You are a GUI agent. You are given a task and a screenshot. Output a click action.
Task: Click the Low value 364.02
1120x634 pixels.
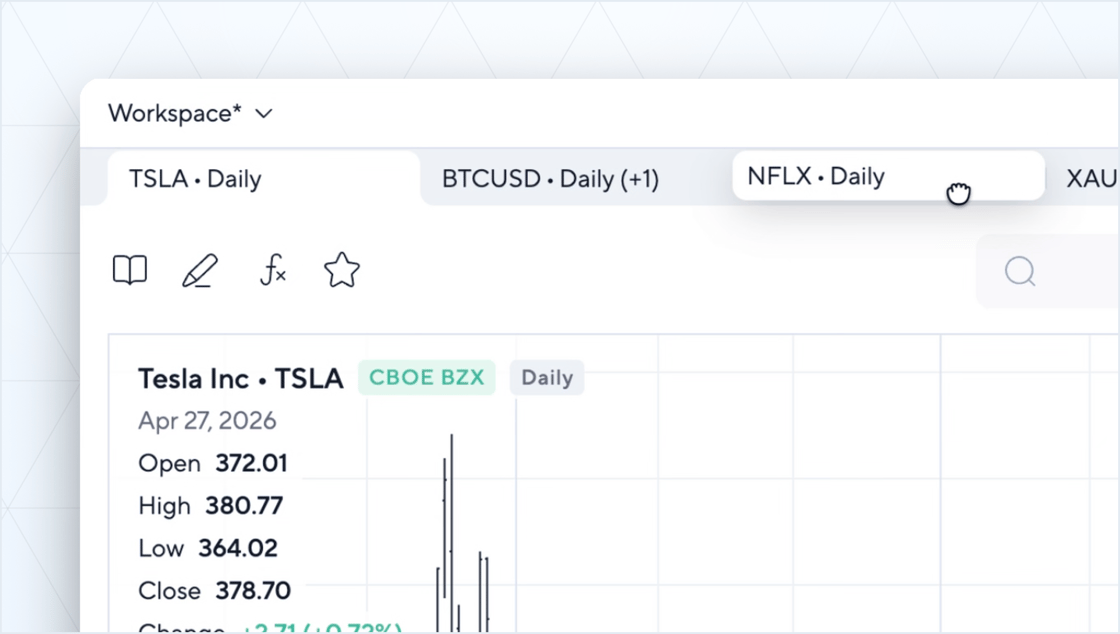(x=238, y=548)
